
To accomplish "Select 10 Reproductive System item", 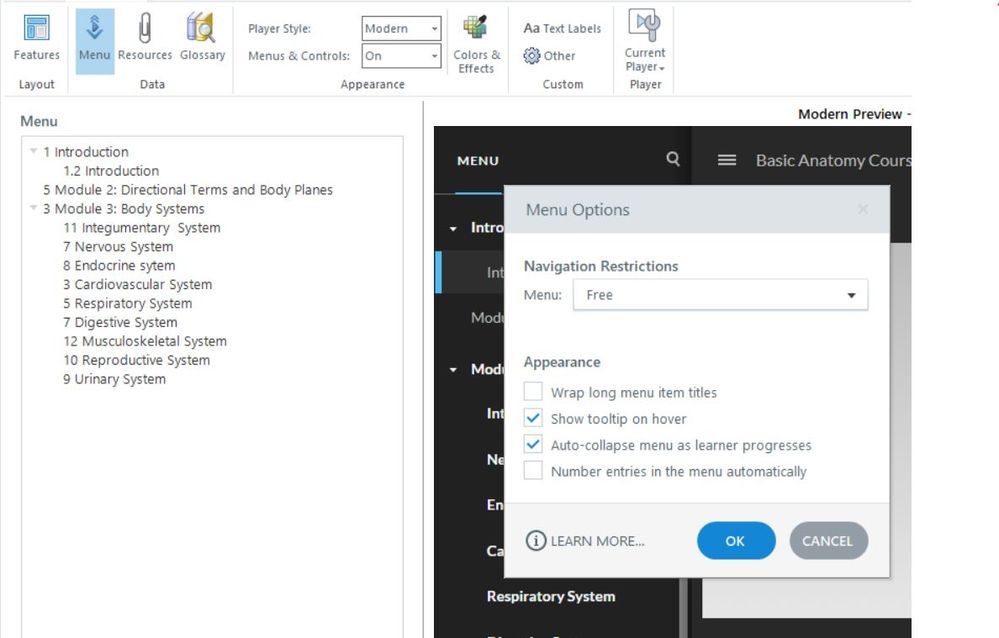I will pos(136,360).
